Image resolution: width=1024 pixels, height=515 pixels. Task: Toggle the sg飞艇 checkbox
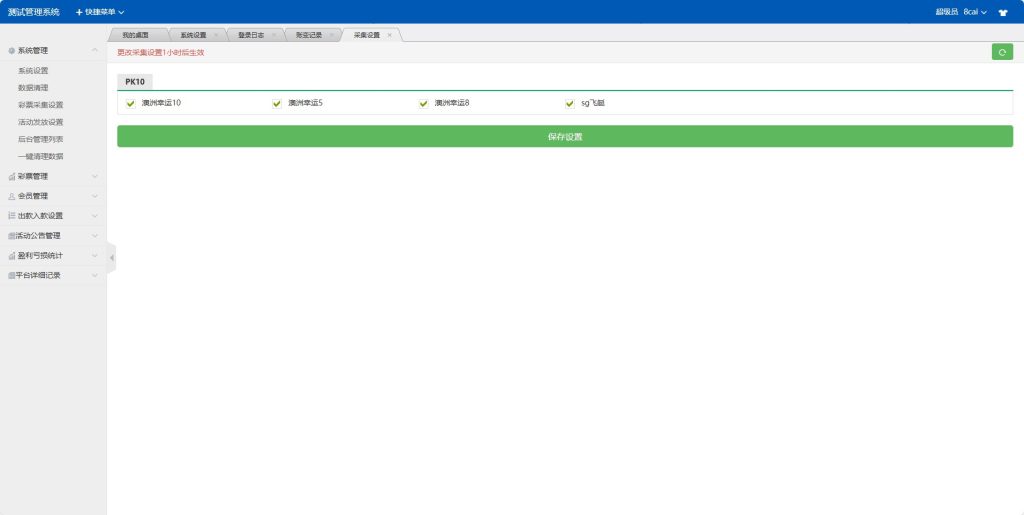(570, 103)
